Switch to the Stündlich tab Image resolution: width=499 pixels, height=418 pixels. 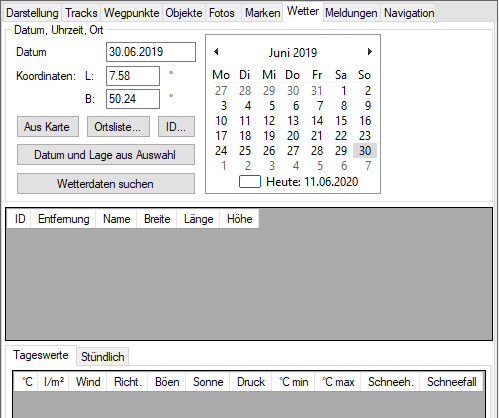(103, 357)
